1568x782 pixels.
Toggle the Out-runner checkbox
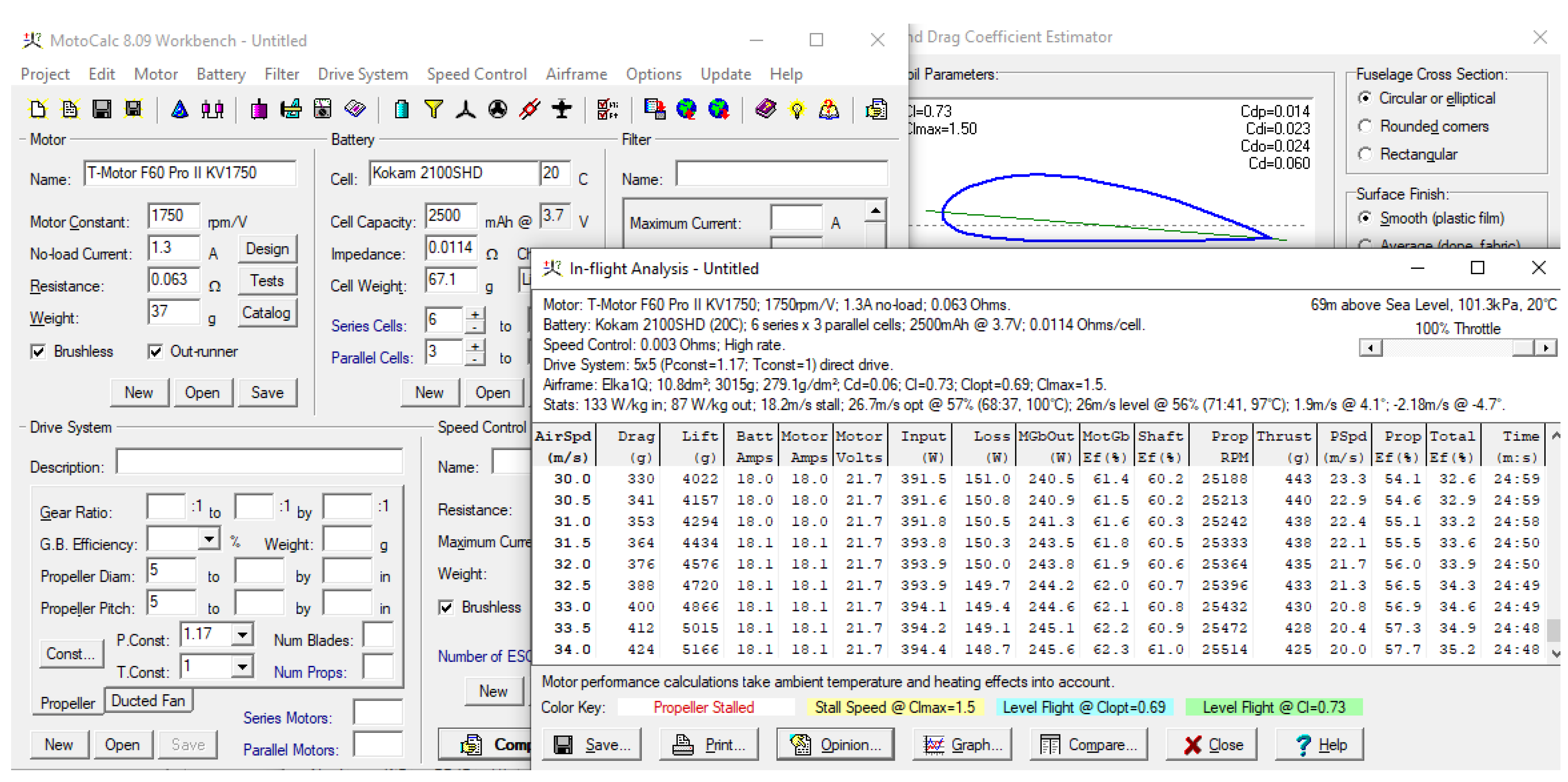point(155,352)
